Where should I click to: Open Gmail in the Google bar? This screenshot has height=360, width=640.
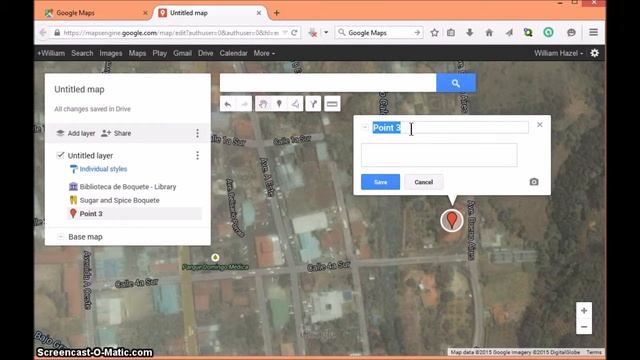[182, 53]
